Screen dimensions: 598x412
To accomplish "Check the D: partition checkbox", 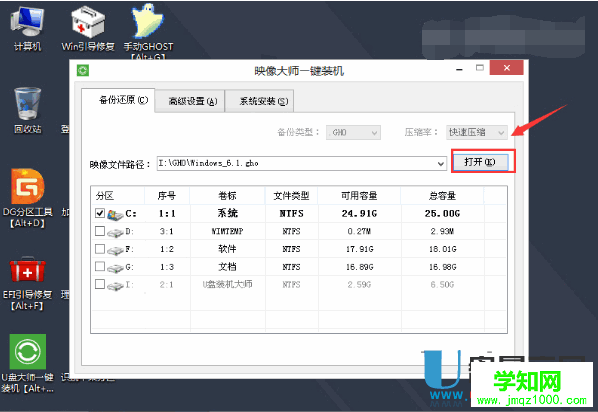I will click(100, 231).
